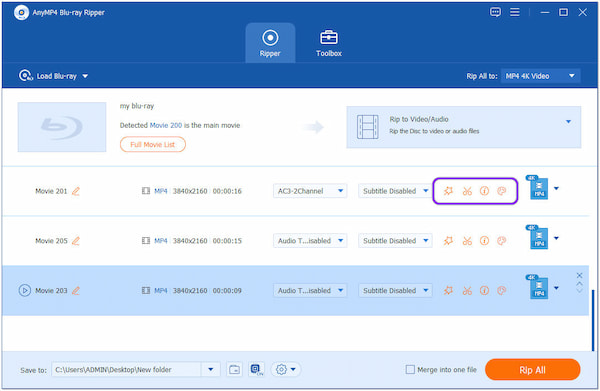This screenshot has width=600, height=391.
Task: Open the Cut scissors tool for Movie 205
Action: (x=467, y=241)
